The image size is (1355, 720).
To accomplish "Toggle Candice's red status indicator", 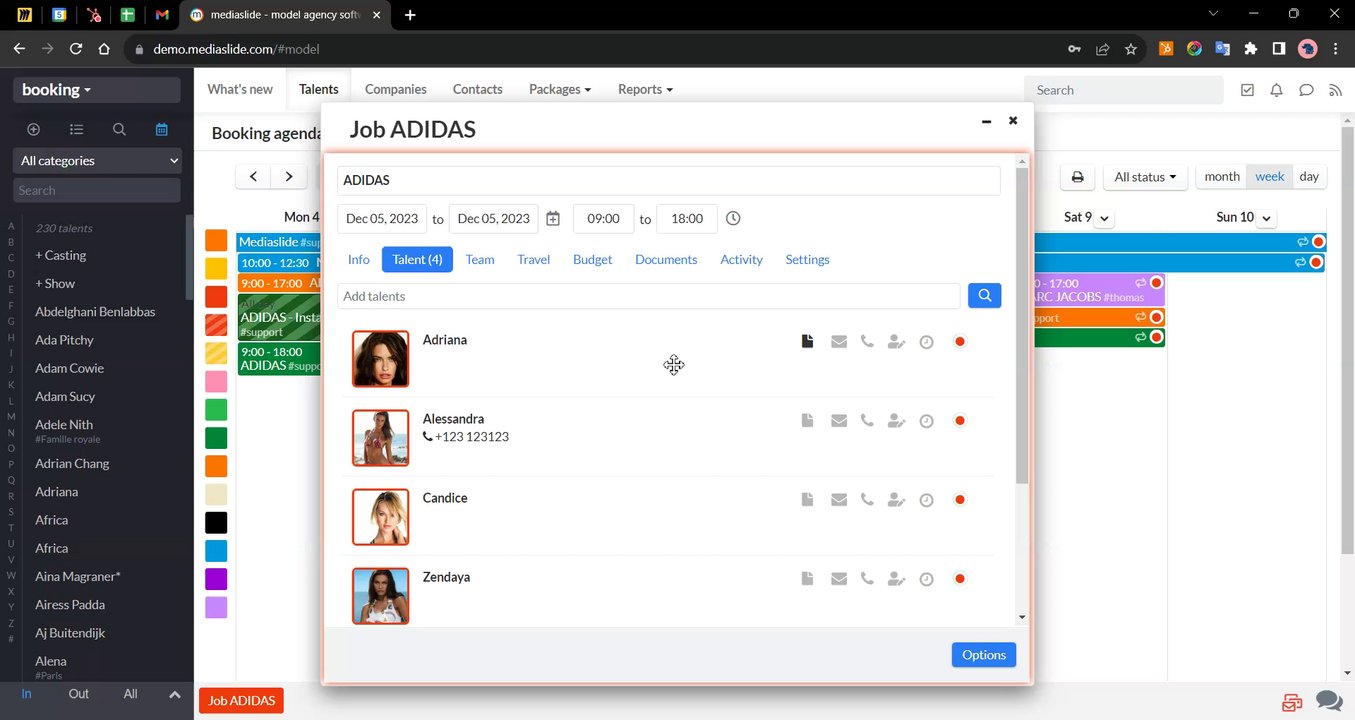I will (x=960, y=500).
